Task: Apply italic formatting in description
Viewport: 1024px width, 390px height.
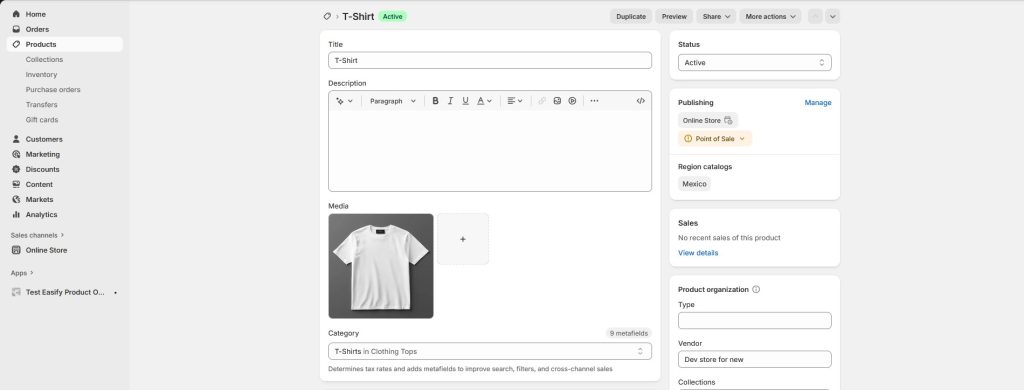Action: [x=451, y=101]
